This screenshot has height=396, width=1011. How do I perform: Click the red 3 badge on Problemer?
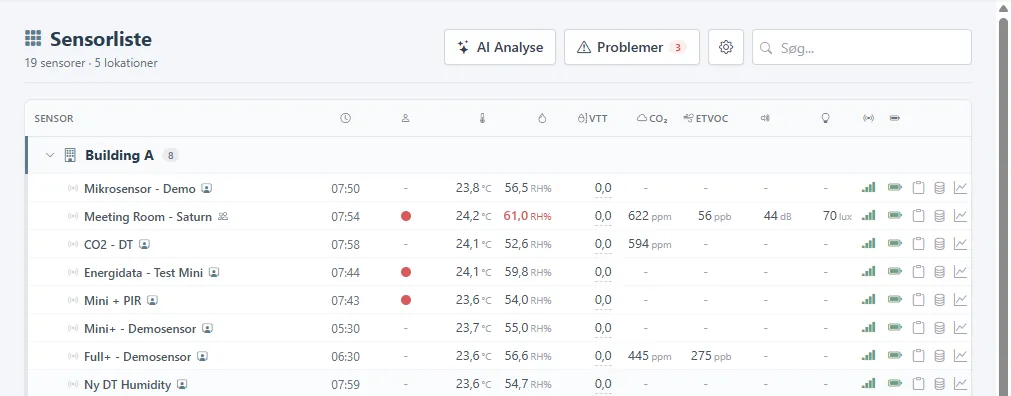(678, 47)
